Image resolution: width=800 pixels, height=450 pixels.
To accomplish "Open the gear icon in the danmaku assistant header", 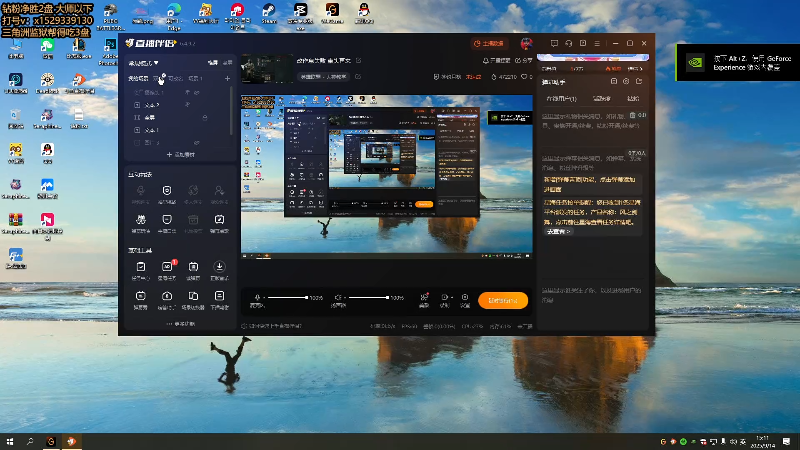I will (x=626, y=81).
